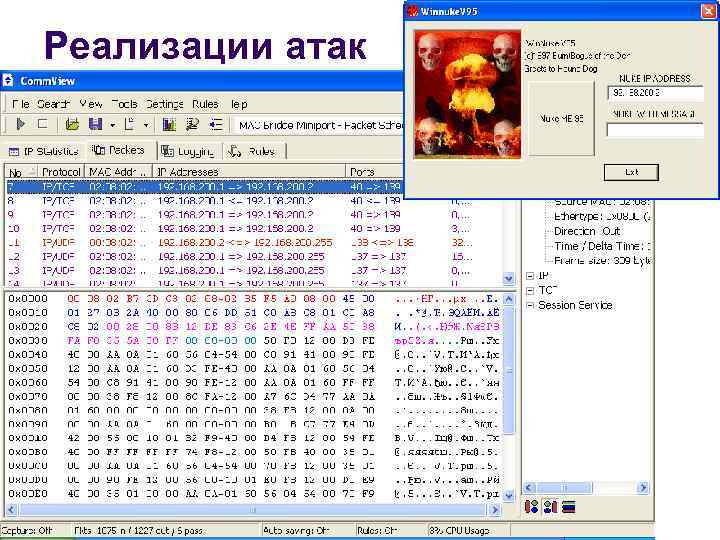This screenshot has height=540, width=720.
Task: Click the Exit button in Winnuke
Action: (631, 172)
